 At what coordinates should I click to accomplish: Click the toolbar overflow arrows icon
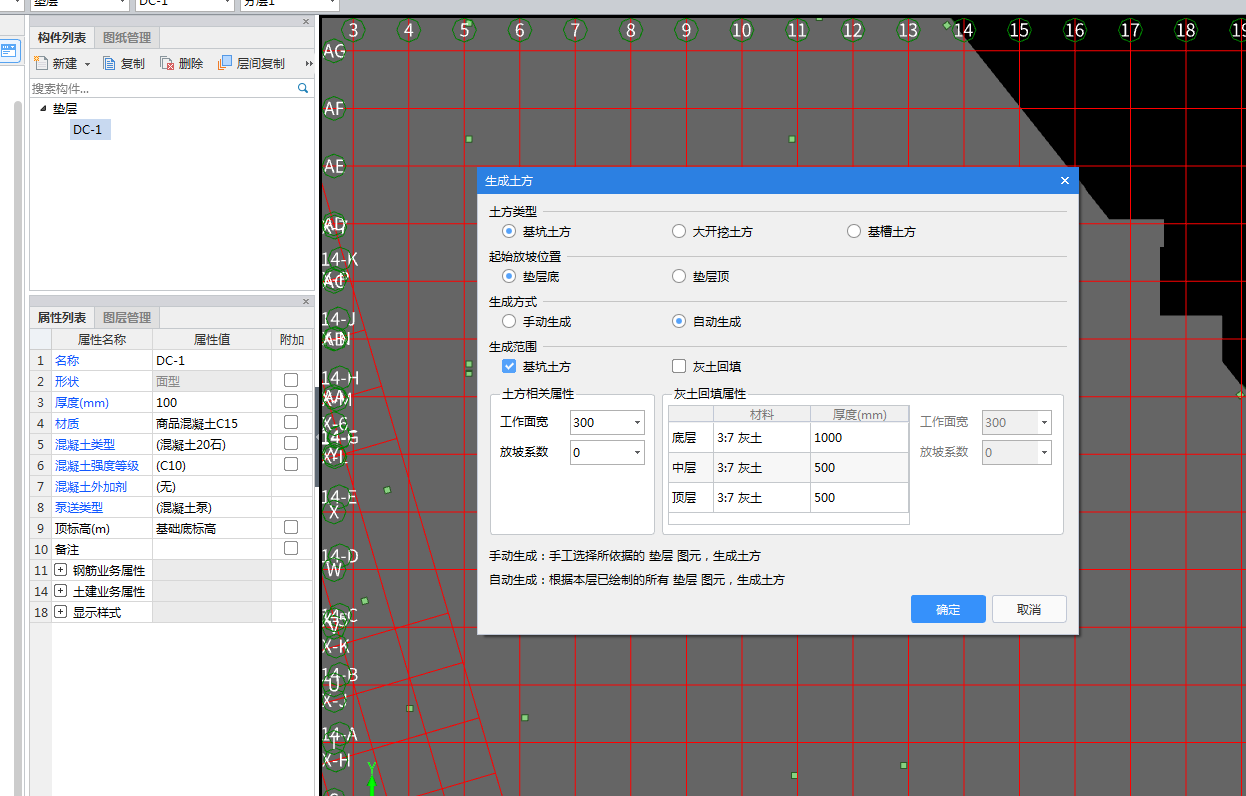tap(309, 63)
